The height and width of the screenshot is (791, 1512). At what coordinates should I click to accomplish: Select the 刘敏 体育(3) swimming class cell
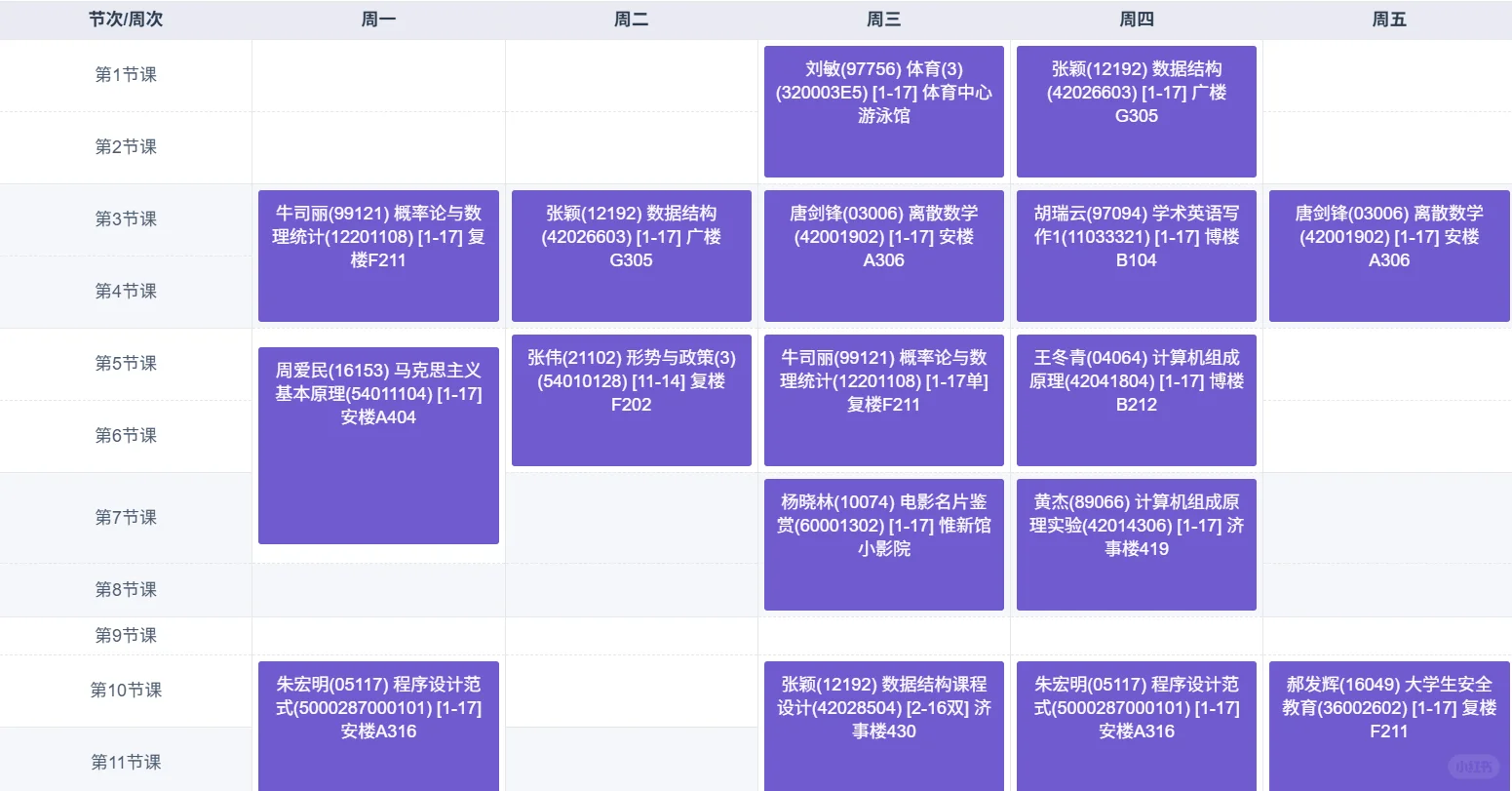pos(883,110)
